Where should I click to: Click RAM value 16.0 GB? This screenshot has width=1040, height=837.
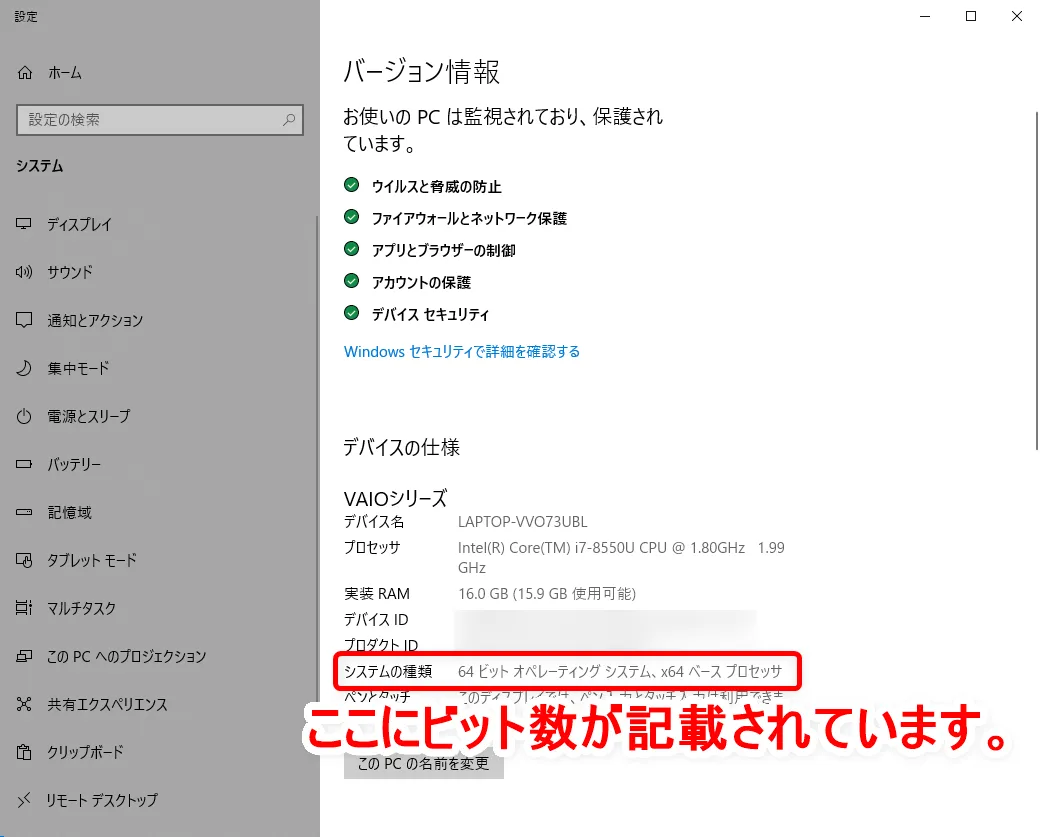pos(547,594)
